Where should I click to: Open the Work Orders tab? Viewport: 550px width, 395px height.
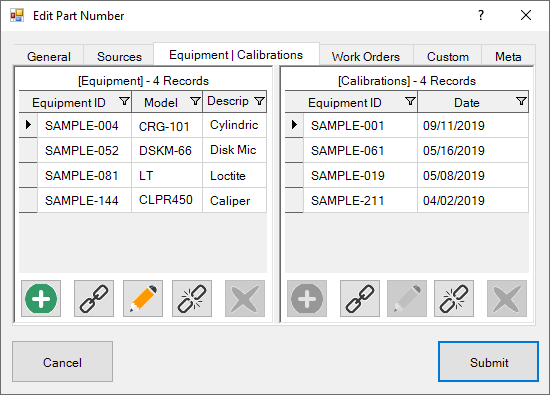click(x=366, y=56)
